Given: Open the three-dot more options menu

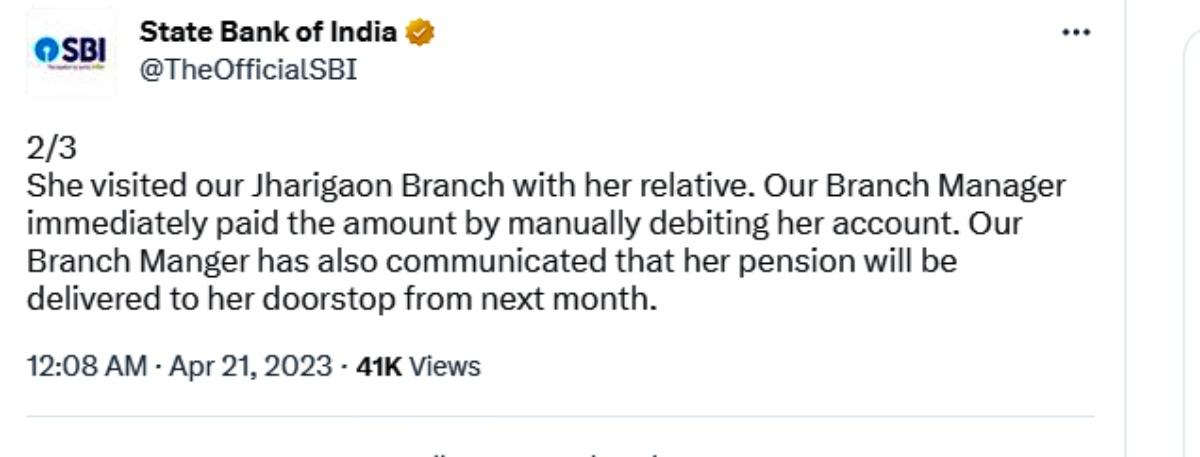Looking at the screenshot, I should 1075,33.
